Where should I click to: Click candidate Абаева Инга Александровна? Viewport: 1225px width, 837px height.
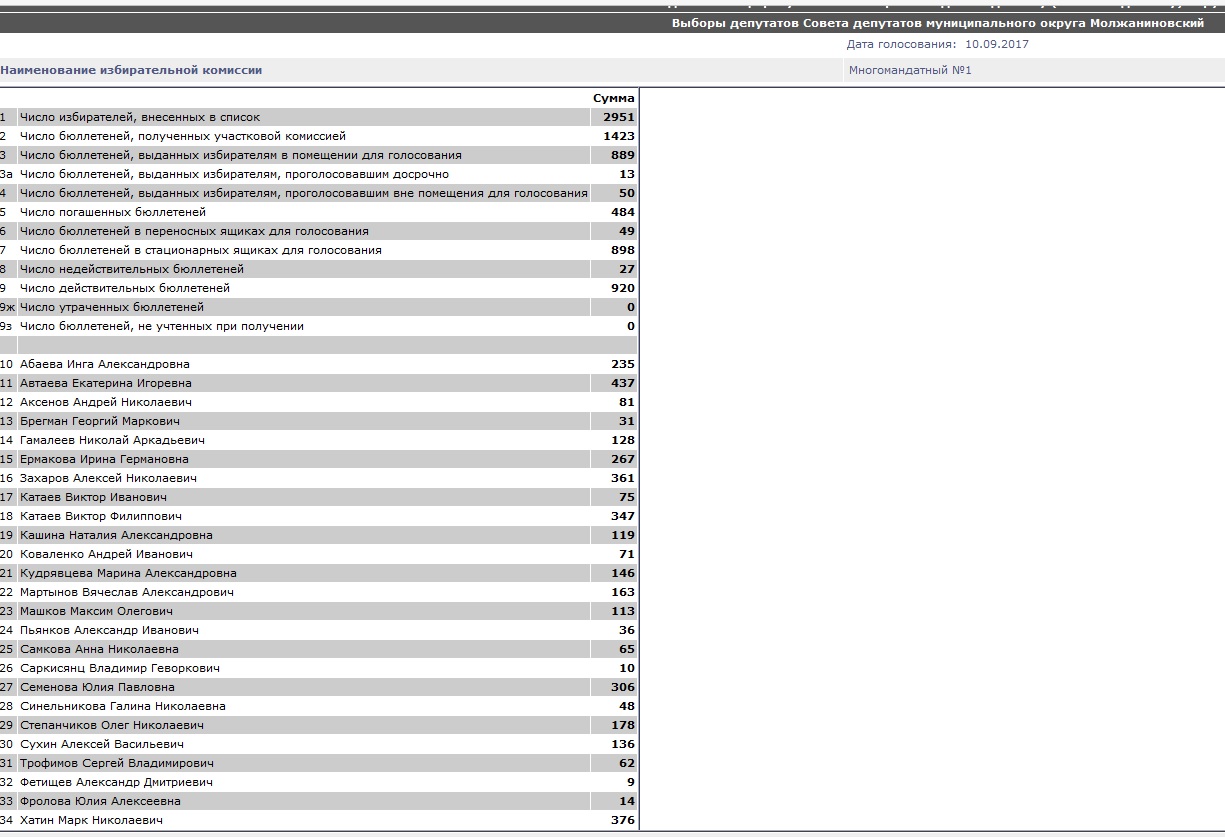(x=105, y=364)
